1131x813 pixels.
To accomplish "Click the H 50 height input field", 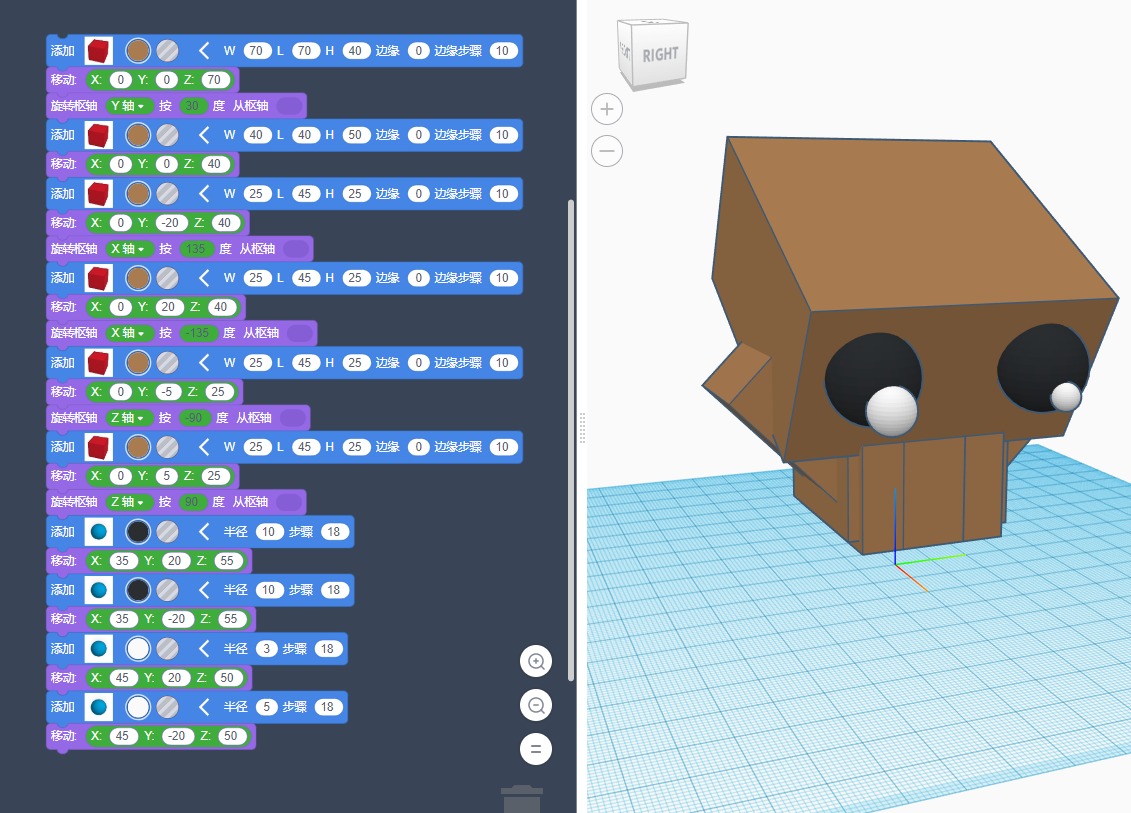I will pos(356,135).
